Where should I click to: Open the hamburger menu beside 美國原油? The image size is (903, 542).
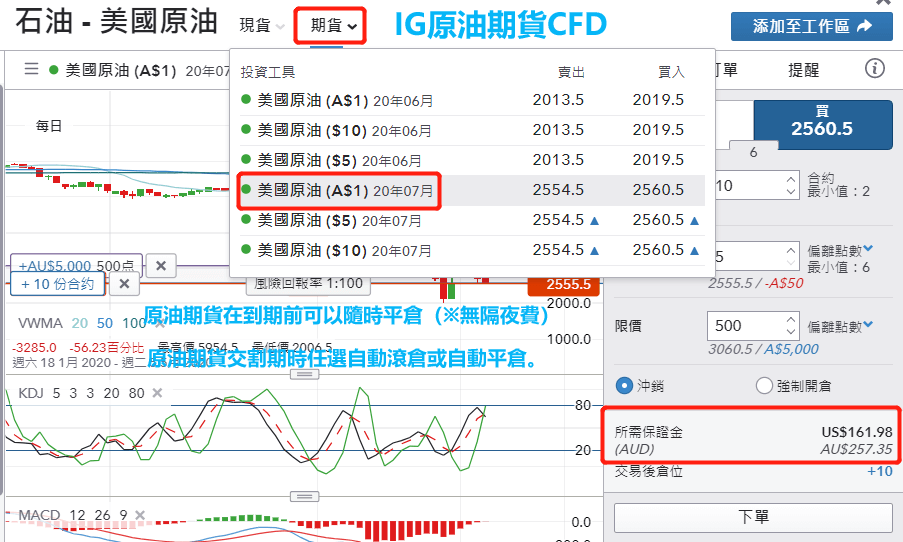(x=31, y=69)
